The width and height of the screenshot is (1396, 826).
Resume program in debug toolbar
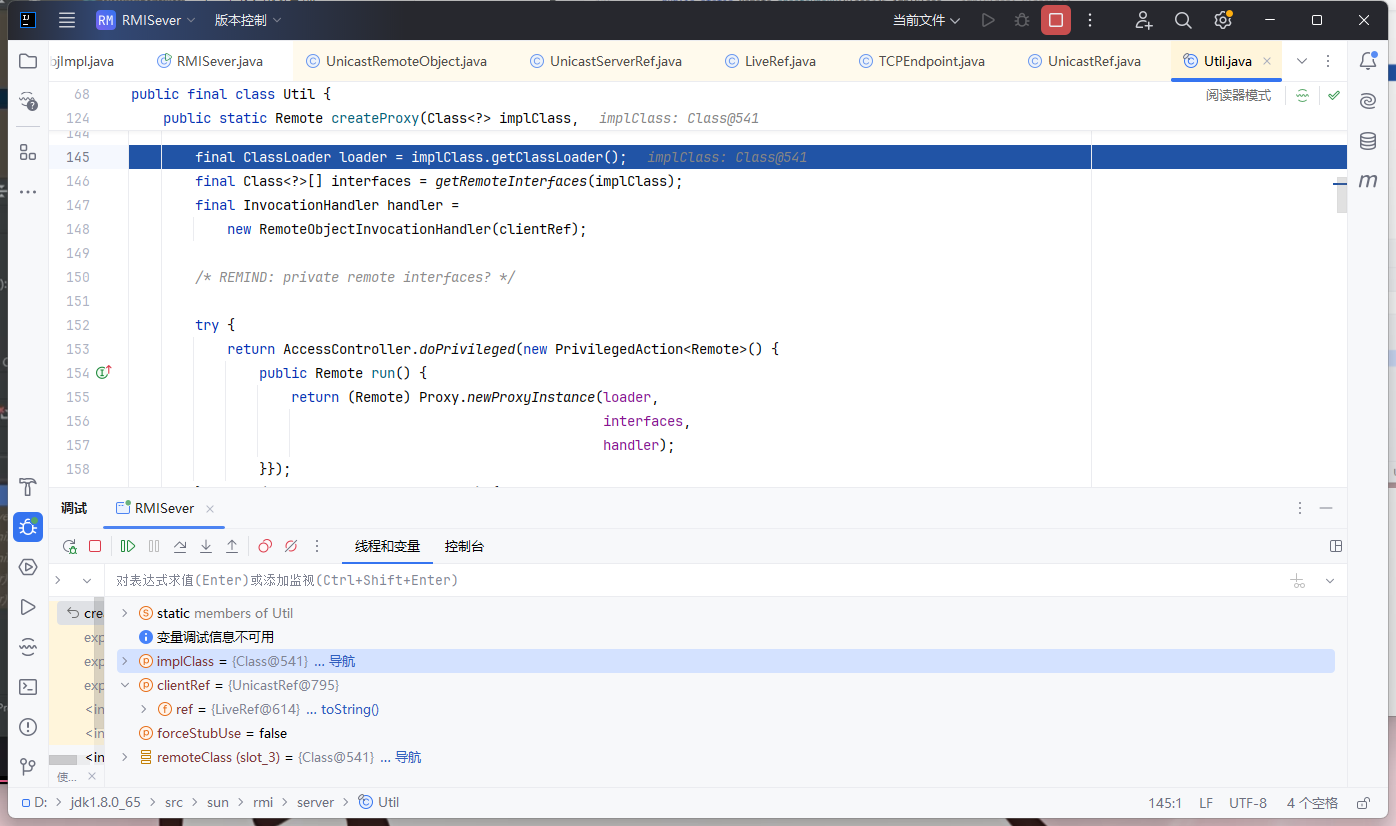[x=128, y=546]
